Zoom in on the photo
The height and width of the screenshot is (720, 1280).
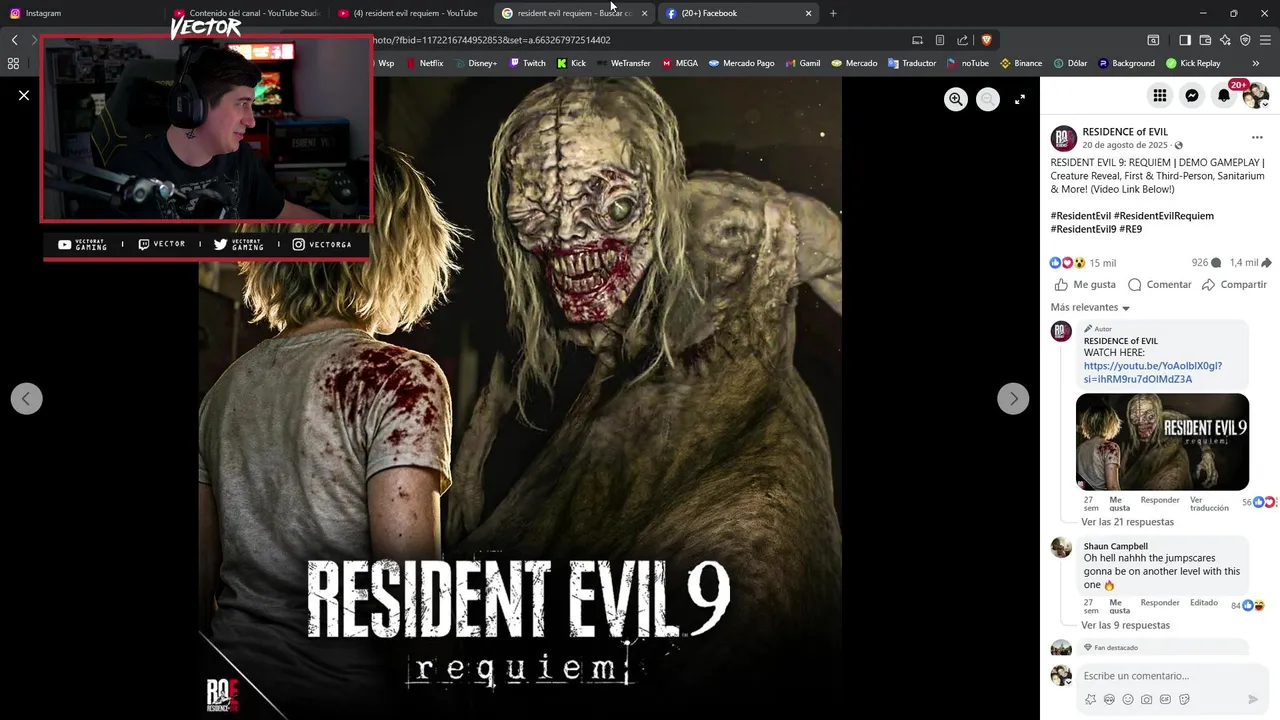(x=956, y=99)
